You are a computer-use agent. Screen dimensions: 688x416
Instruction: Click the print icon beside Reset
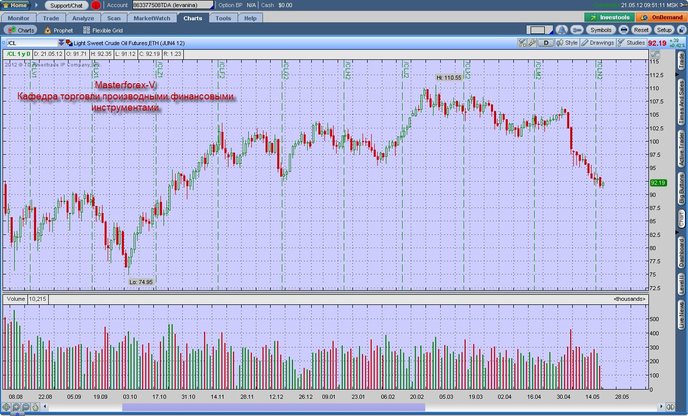[x=623, y=30]
